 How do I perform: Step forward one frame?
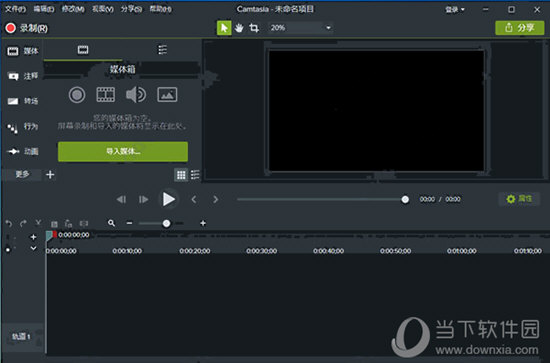(x=143, y=199)
